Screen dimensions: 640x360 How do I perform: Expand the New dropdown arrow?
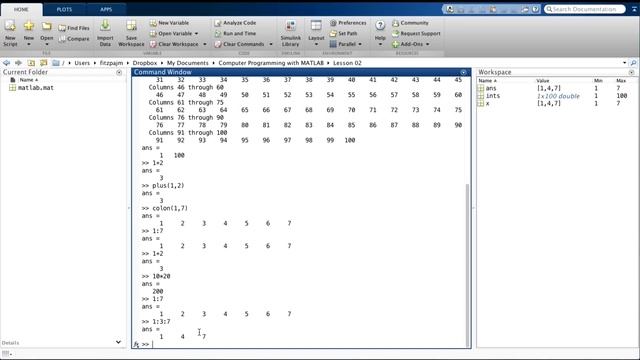click(x=29, y=44)
